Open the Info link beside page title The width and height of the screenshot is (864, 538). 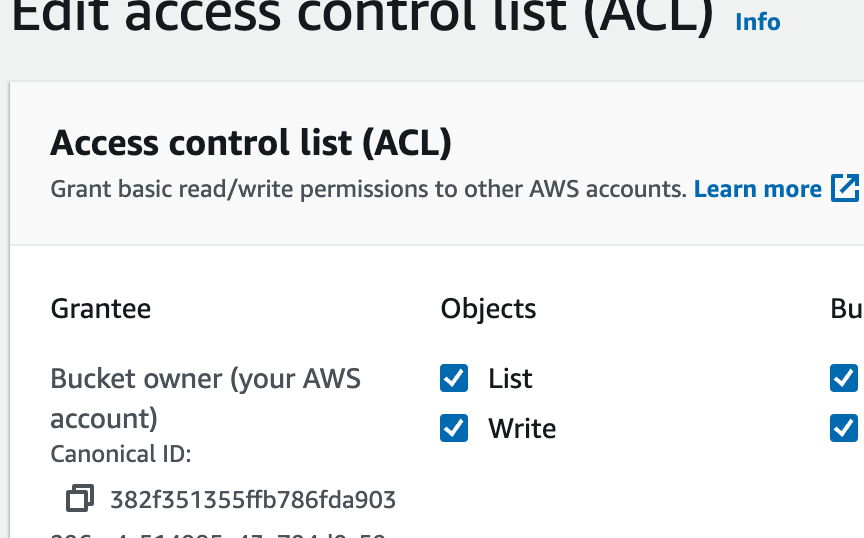757,22
